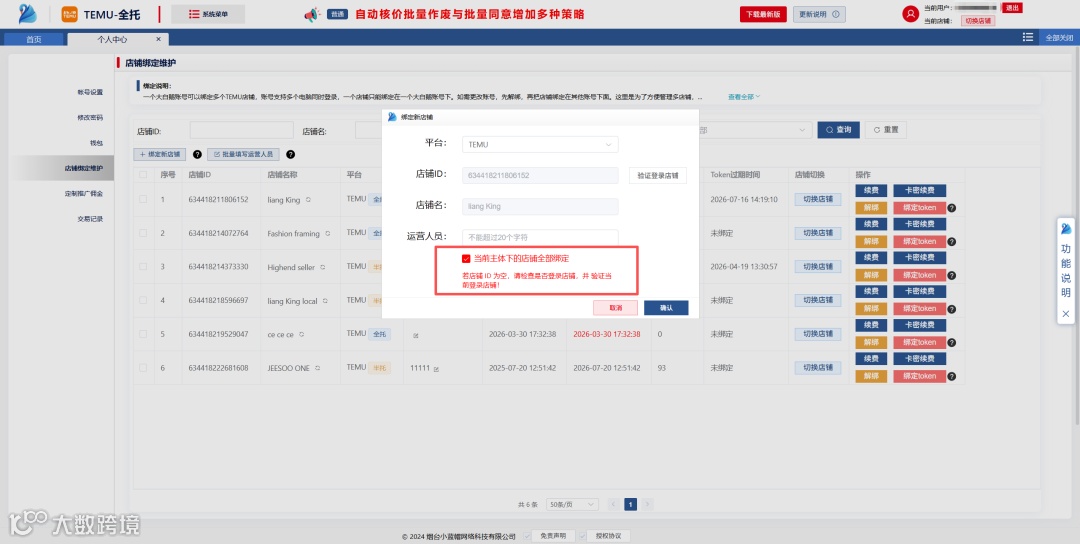The height and width of the screenshot is (544, 1080).
Task: Click help icon beside 绑定token in row 5
Action: (x=951, y=343)
